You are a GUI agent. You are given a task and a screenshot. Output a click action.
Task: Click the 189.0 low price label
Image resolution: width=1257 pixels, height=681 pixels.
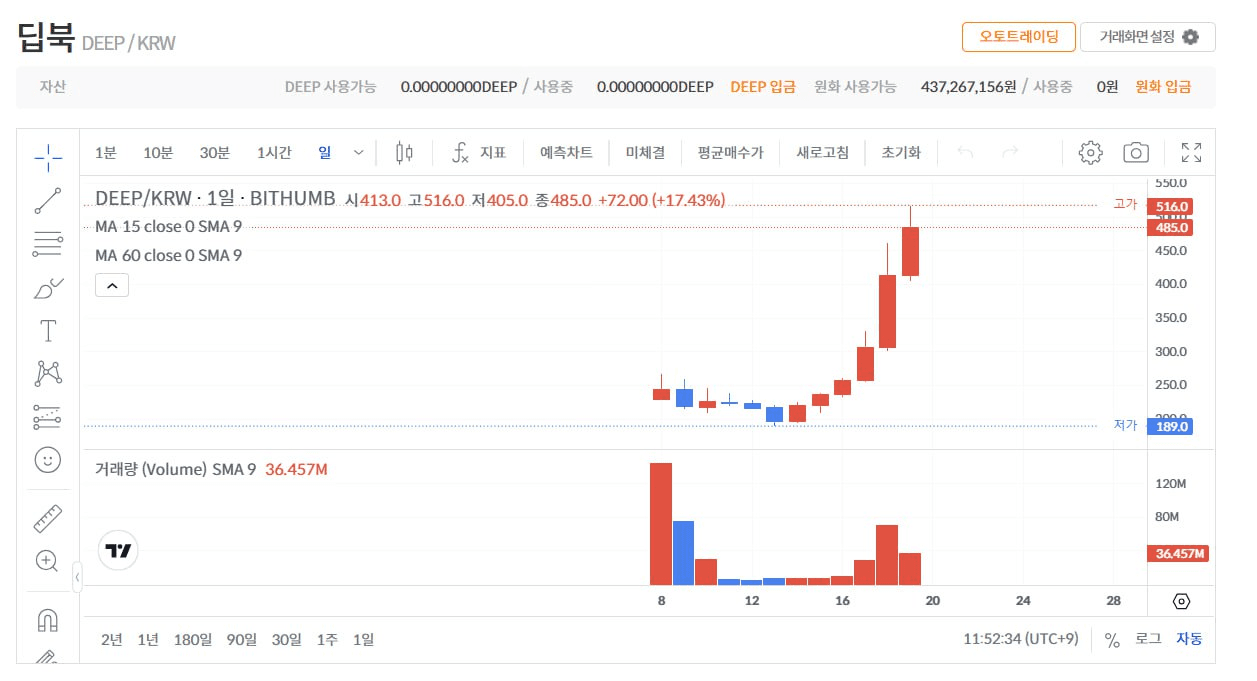pos(1172,426)
